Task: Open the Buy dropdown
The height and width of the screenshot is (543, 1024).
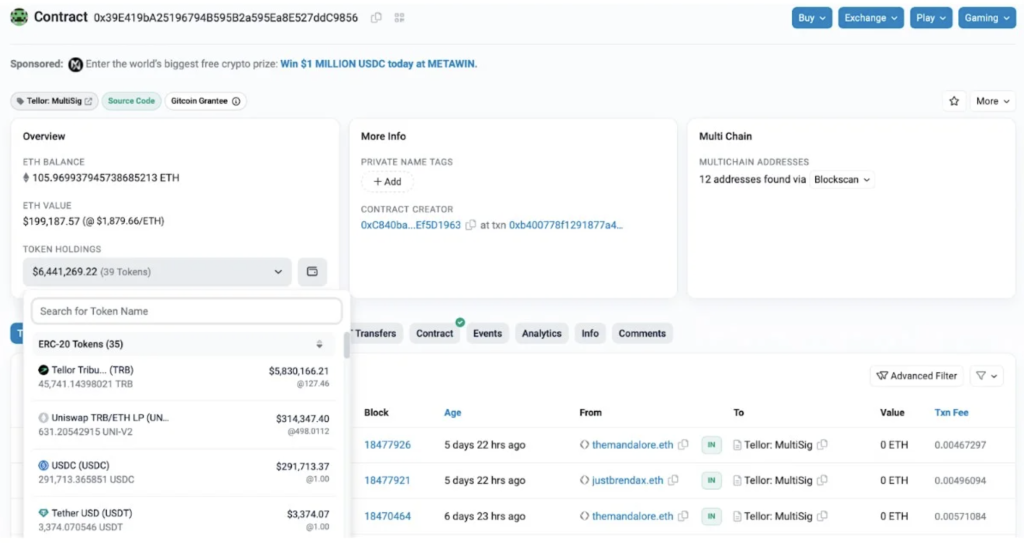Action: click(x=812, y=18)
